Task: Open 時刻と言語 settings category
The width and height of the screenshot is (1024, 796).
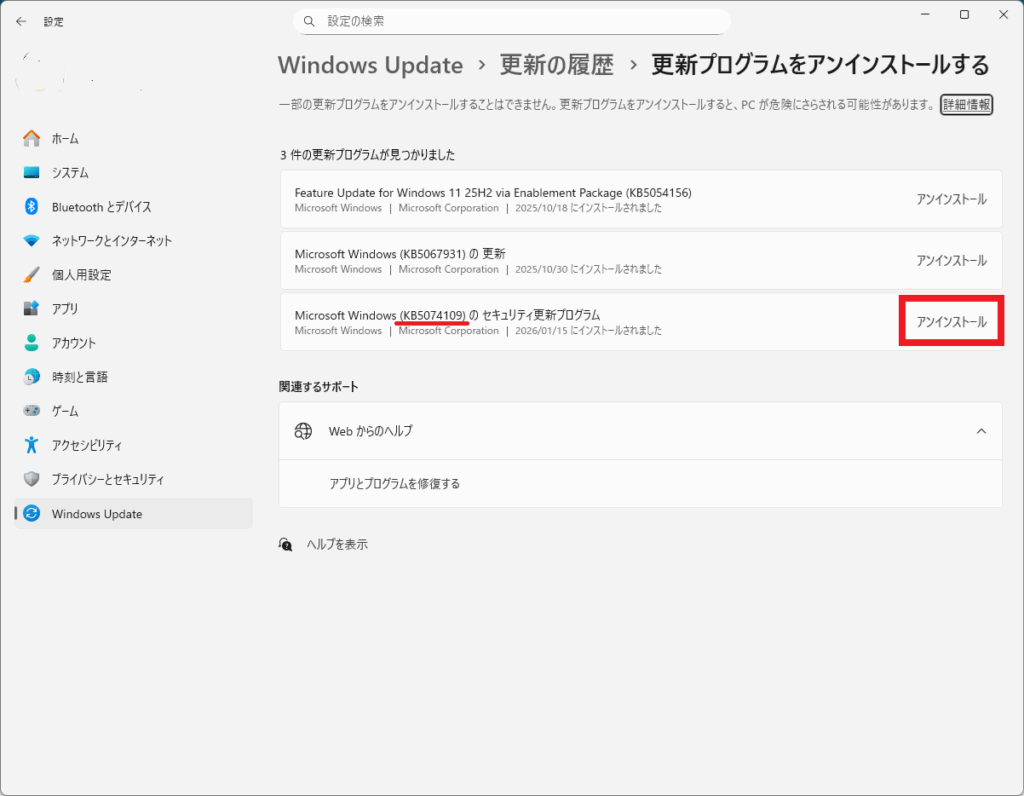Action: coord(79,377)
